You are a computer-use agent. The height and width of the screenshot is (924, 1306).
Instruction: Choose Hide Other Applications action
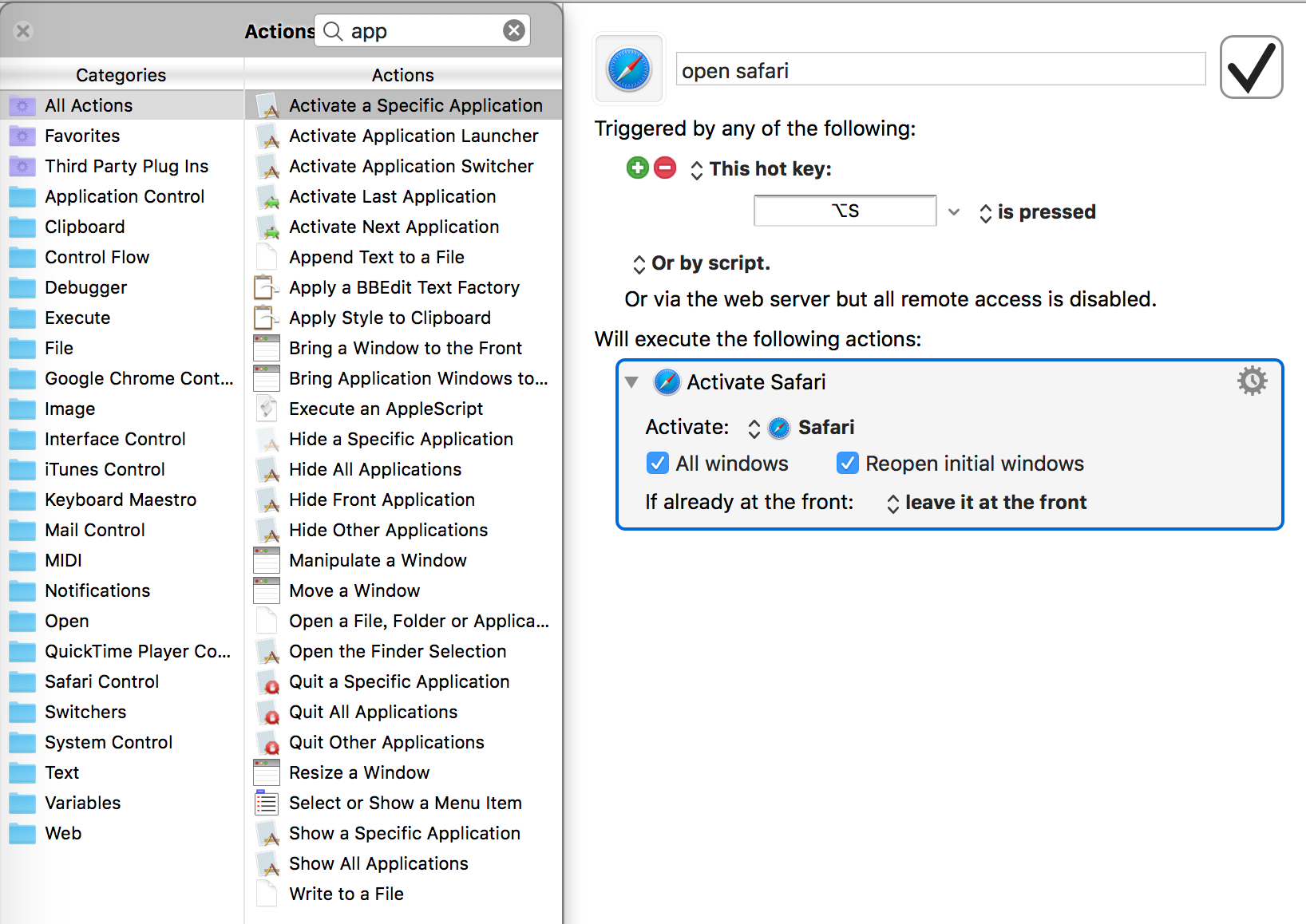pyautogui.click(x=403, y=530)
